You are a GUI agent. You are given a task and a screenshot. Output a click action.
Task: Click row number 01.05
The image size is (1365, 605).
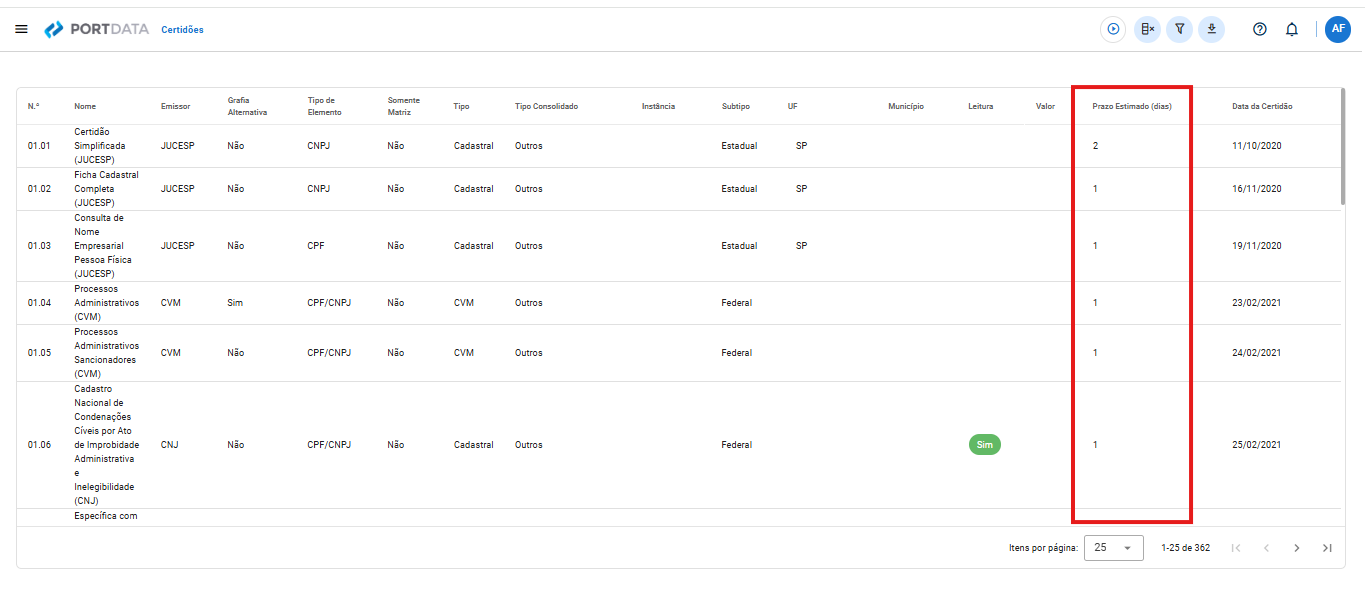(x=39, y=353)
